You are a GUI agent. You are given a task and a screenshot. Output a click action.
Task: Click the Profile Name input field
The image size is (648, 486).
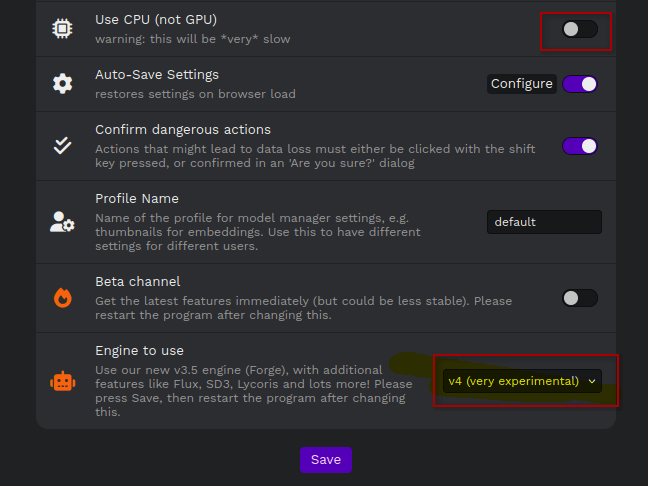click(x=544, y=222)
